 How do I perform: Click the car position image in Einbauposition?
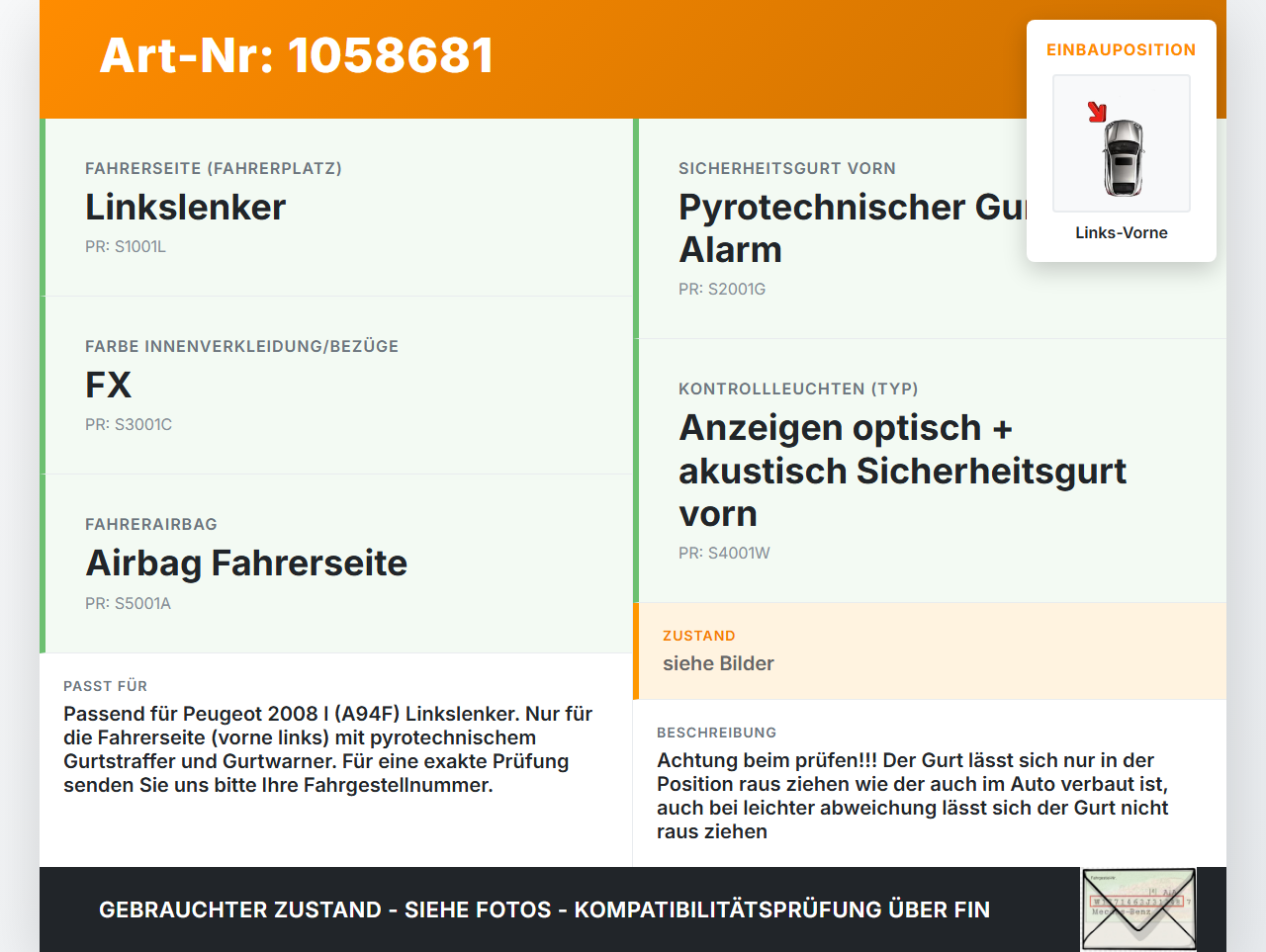click(1122, 143)
